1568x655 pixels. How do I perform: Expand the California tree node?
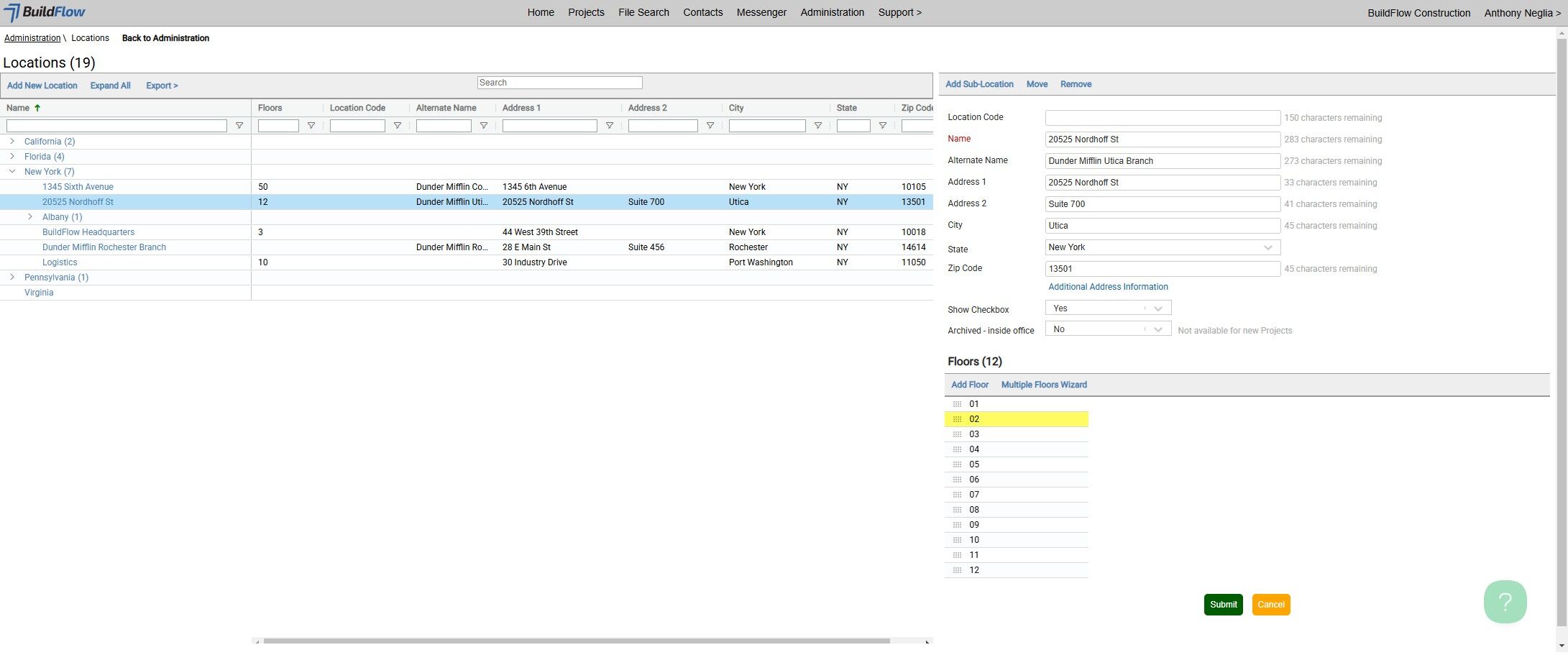point(12,141)
